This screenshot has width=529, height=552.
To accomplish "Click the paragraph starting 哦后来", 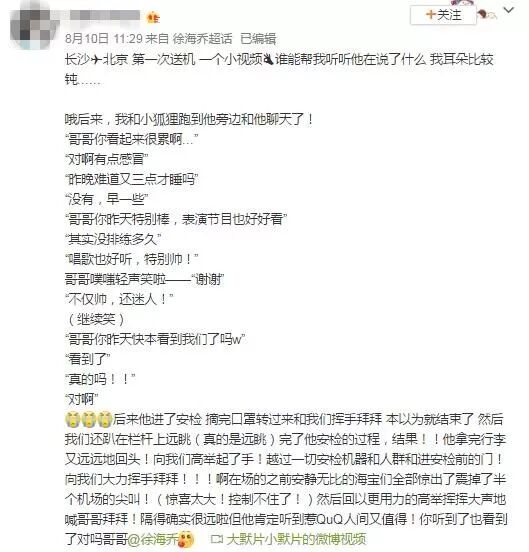I will 189,119.
